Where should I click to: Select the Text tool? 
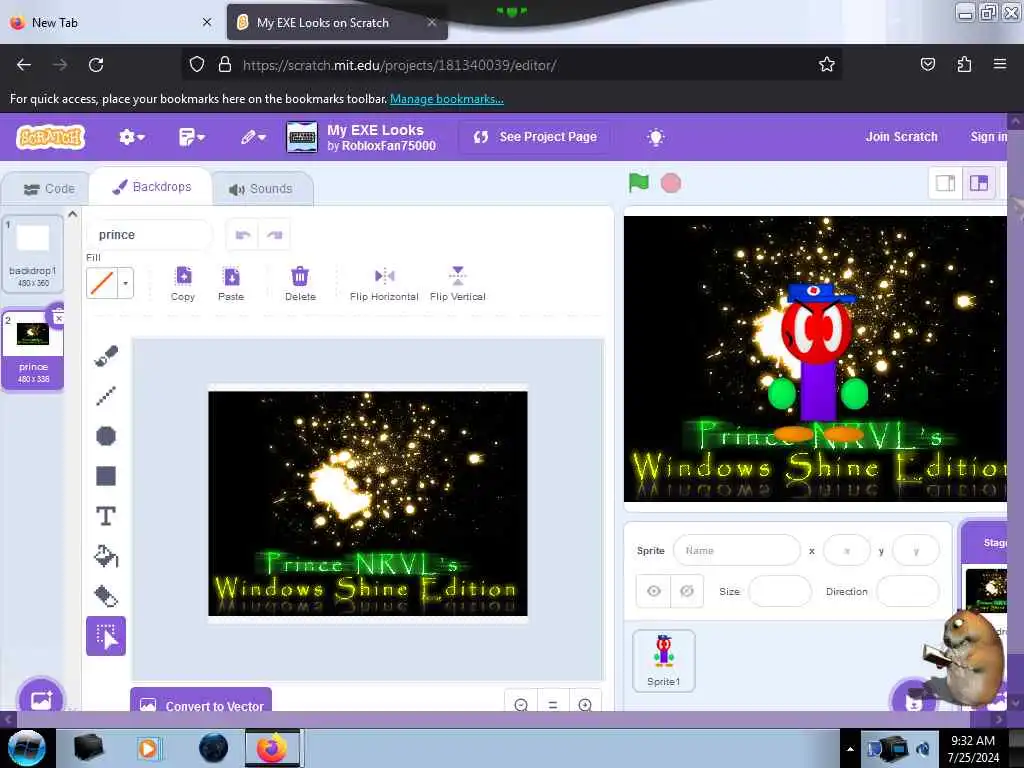tap(106, 516)
